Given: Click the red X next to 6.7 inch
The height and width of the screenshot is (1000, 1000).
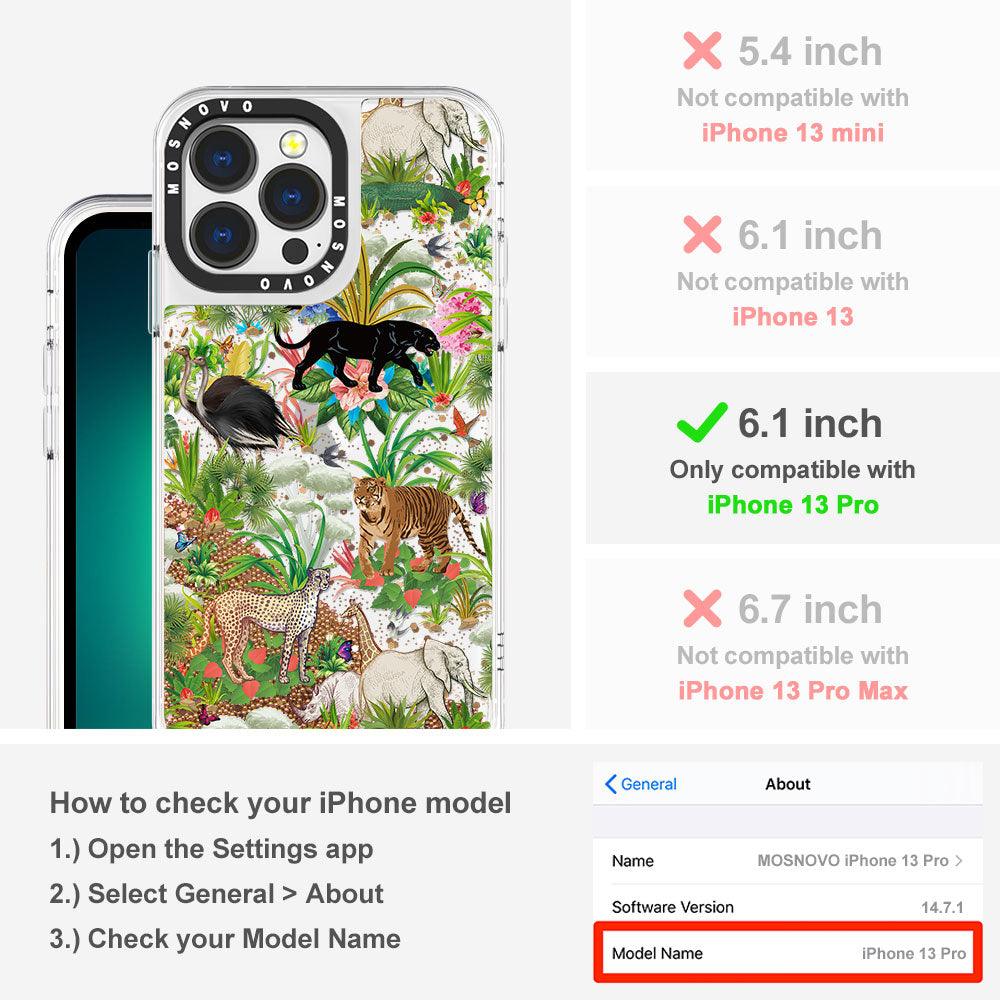Looking at the screenshot, I should 702,608.
